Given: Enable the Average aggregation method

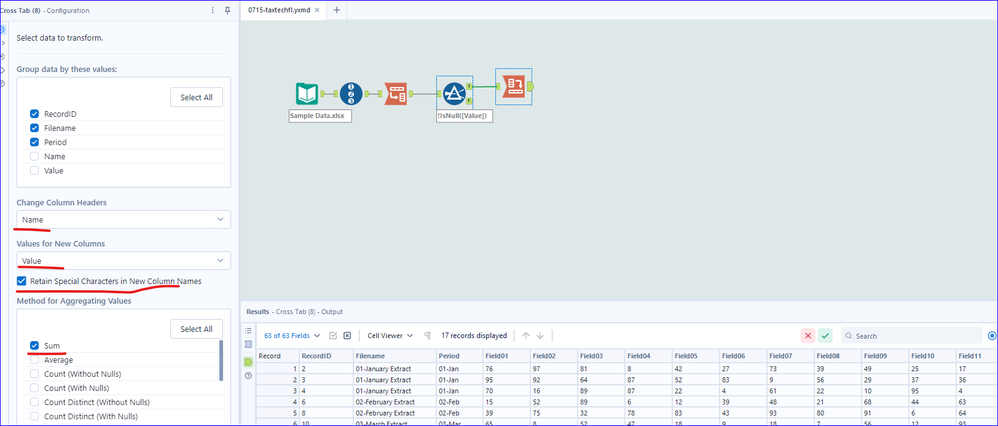Looking at the screenshot, I should click(x=35, y=359).
